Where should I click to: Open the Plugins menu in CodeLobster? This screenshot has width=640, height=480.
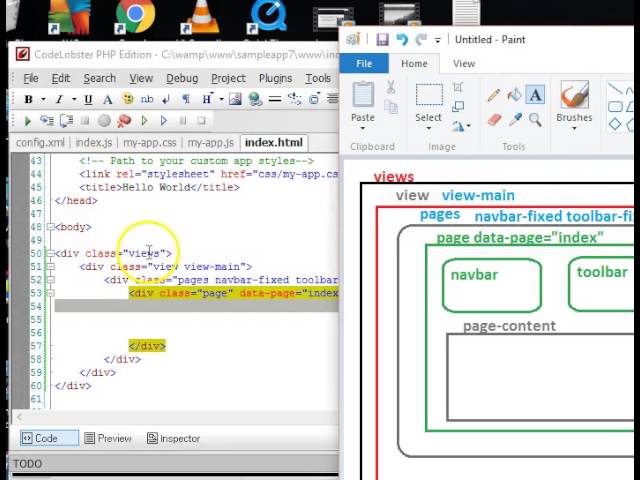276,78
